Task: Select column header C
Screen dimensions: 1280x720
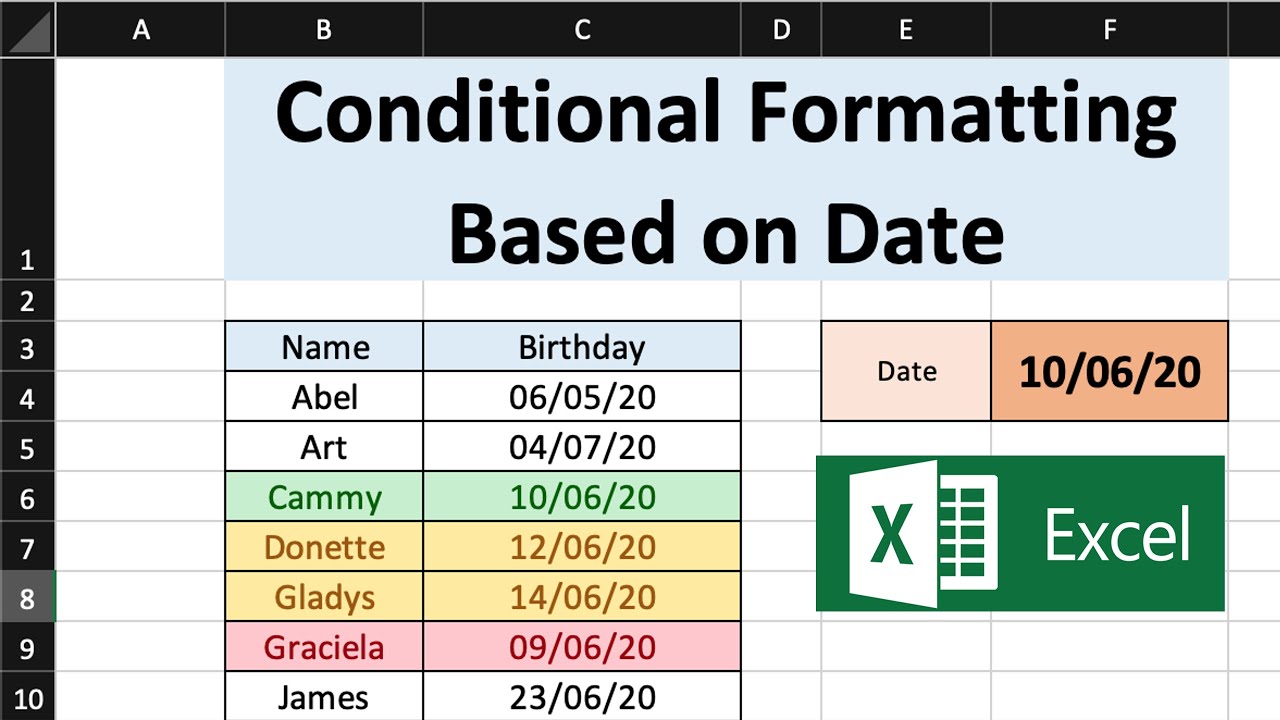Action: coord(581,29)
